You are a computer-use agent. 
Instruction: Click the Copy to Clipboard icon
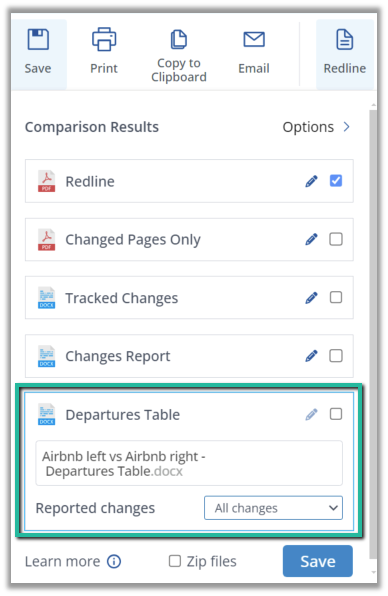tap(179, 40)
